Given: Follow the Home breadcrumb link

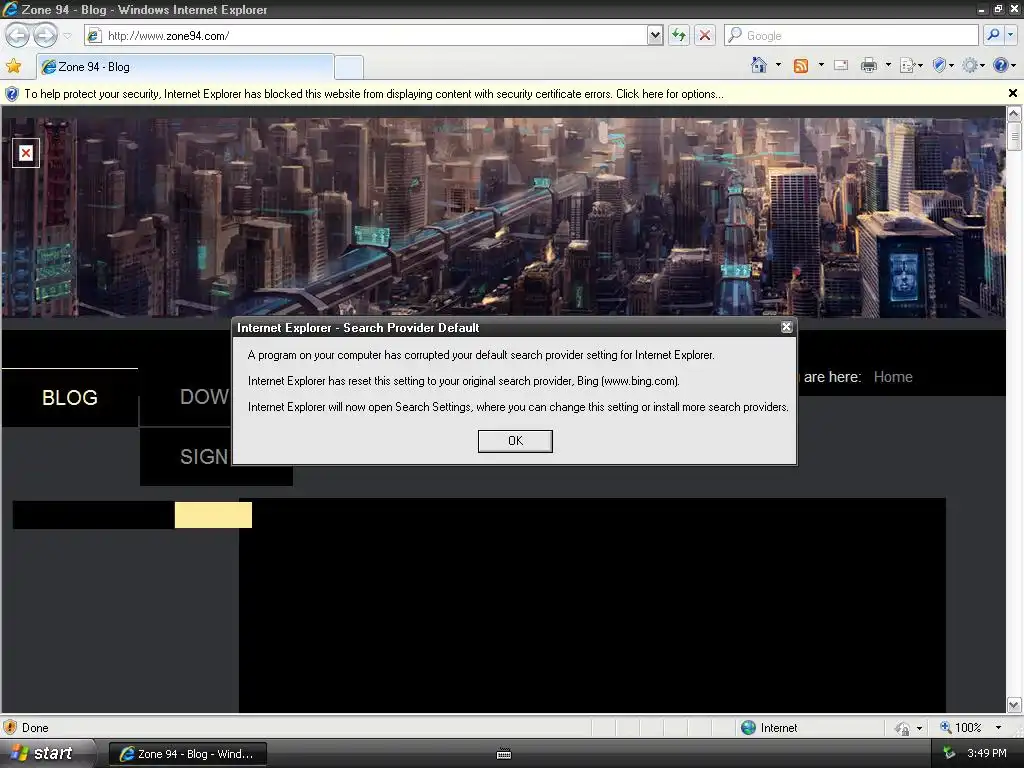Looking at the screenshot, I should click(893, 377).
